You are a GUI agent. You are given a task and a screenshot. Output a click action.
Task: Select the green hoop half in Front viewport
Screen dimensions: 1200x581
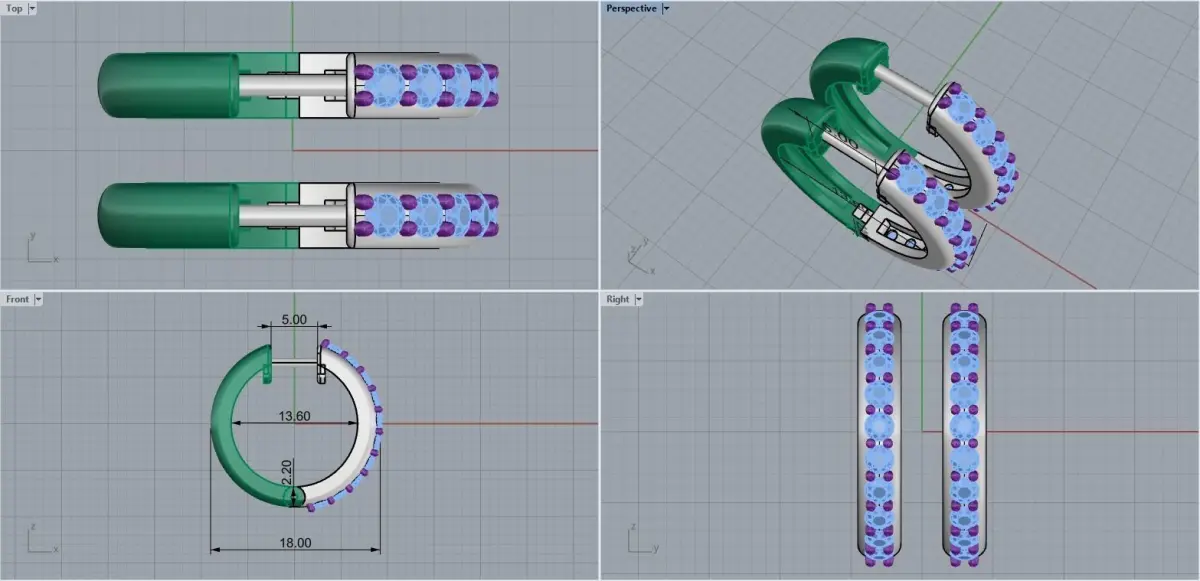[x=223, y=425]
